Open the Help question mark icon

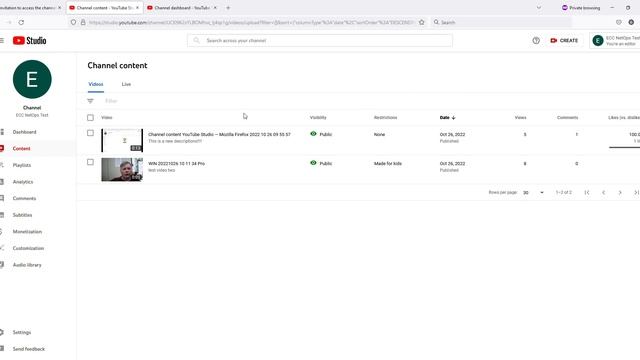click(x=536, y=40)
